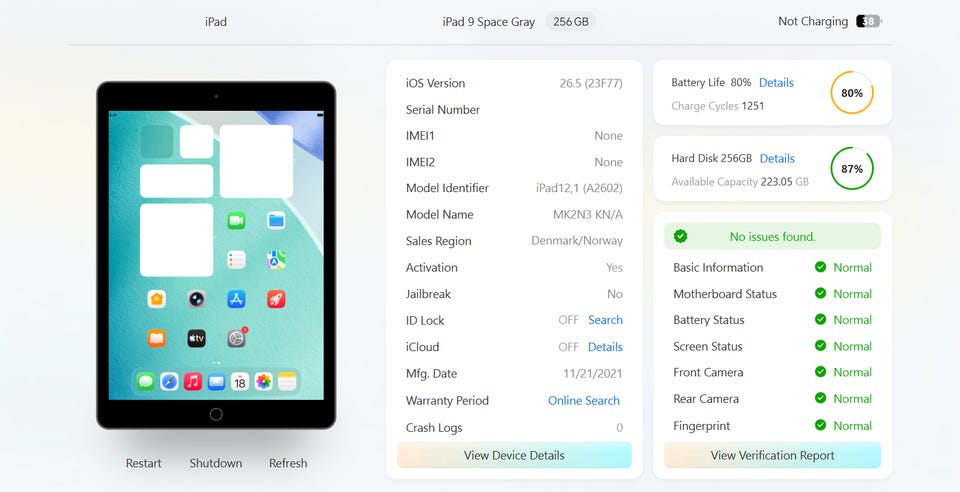Click the Crash Logs count 0
Image resolution: width=960 pixels, height=492 pixels.
click(x=620, y=428)
